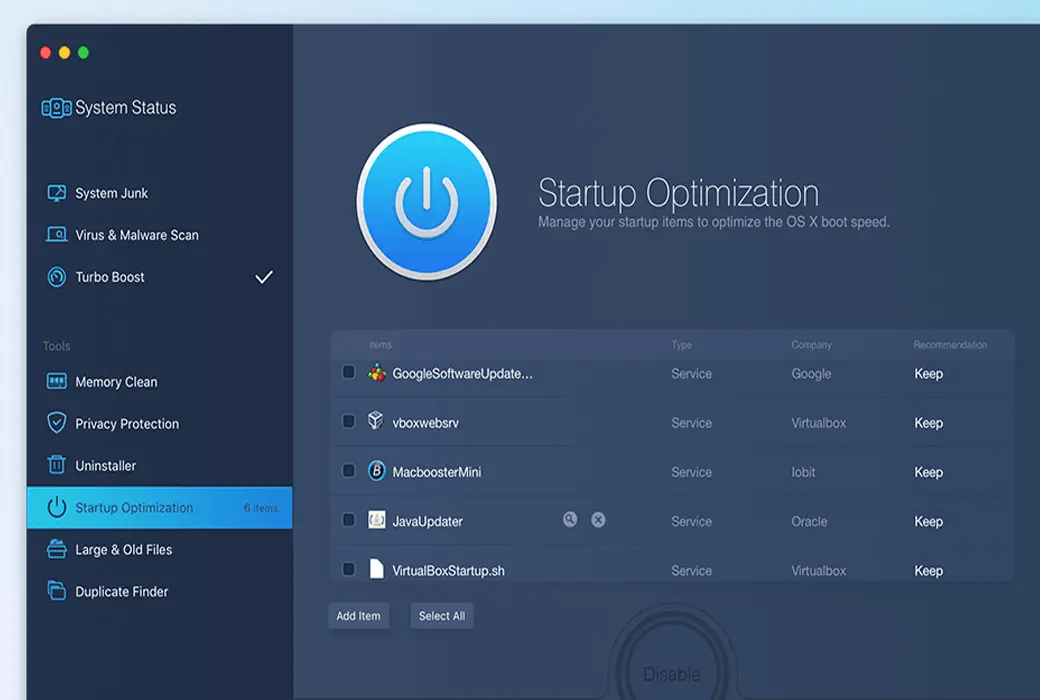The height and width of the screenshot is (700, 1040).
Task: Click the JavaUpdater item name
Action: coord(427,522)
